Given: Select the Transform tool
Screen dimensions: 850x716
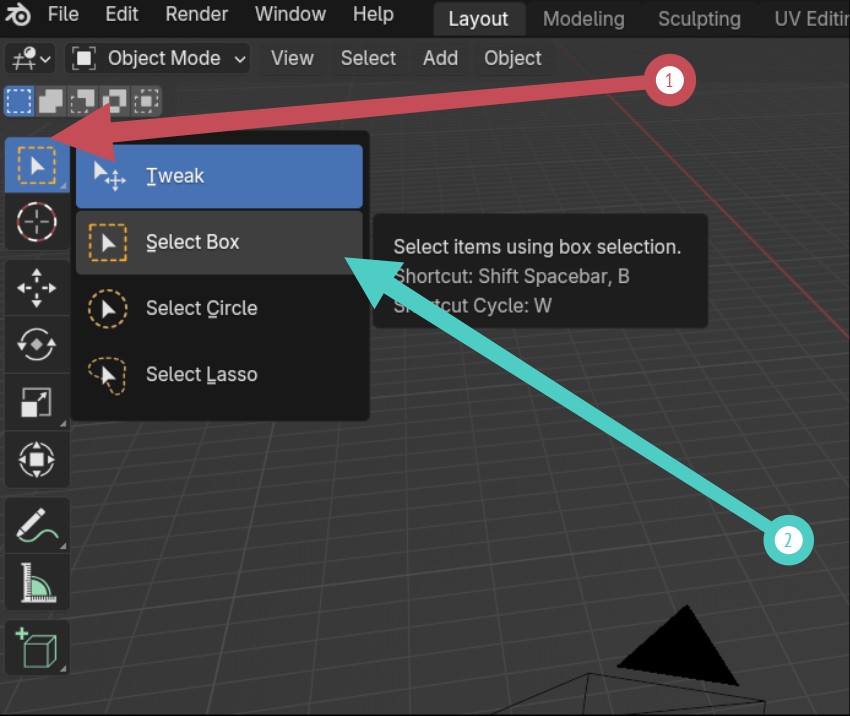Looking at the screenshot, I should click(36, 459).
